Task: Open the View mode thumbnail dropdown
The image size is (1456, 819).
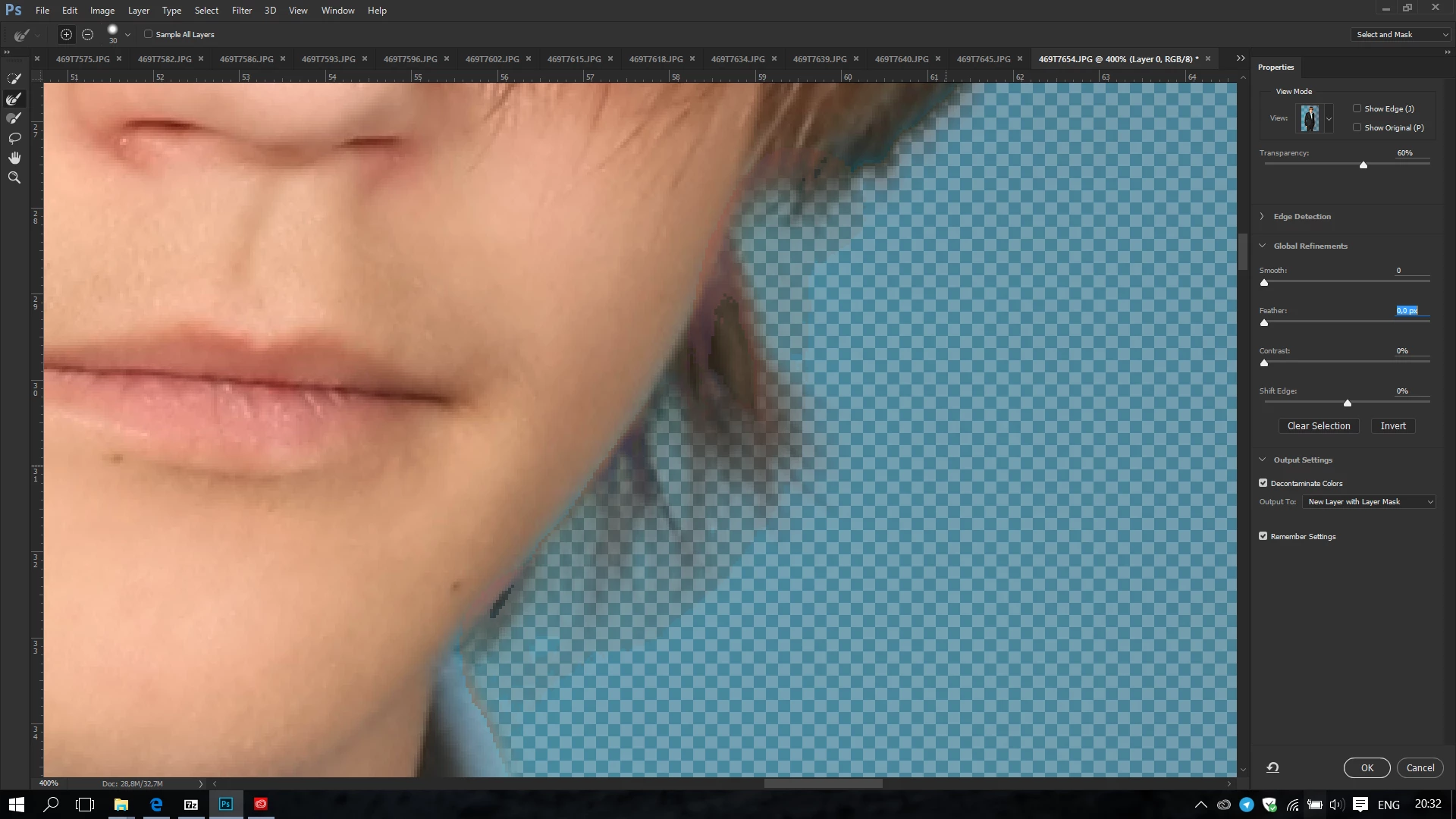Action: click(x=1329, y=119)
